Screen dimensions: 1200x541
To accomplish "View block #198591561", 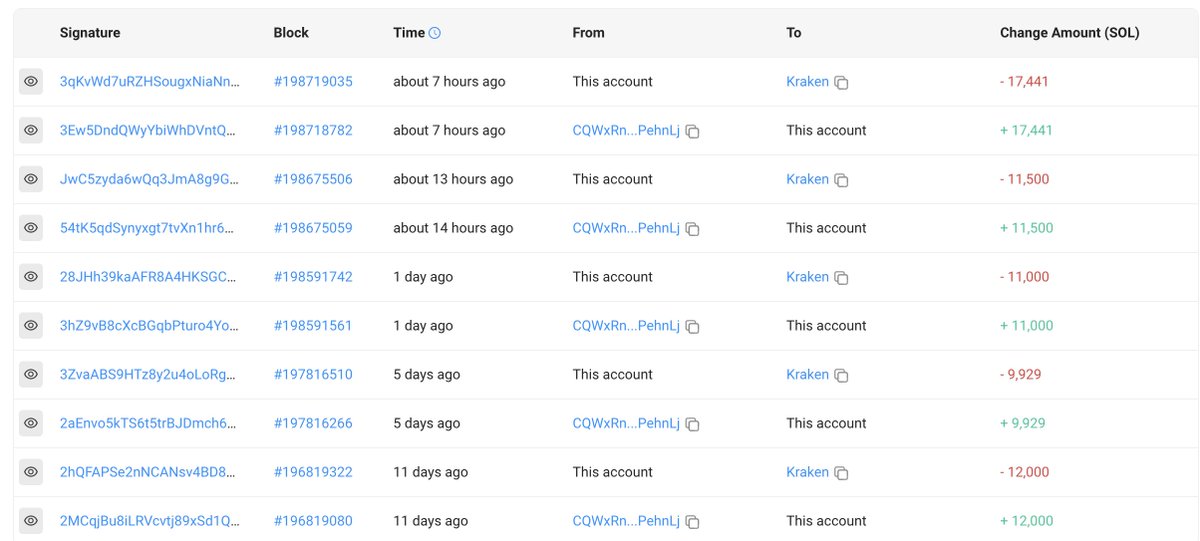I will [313, 326].
